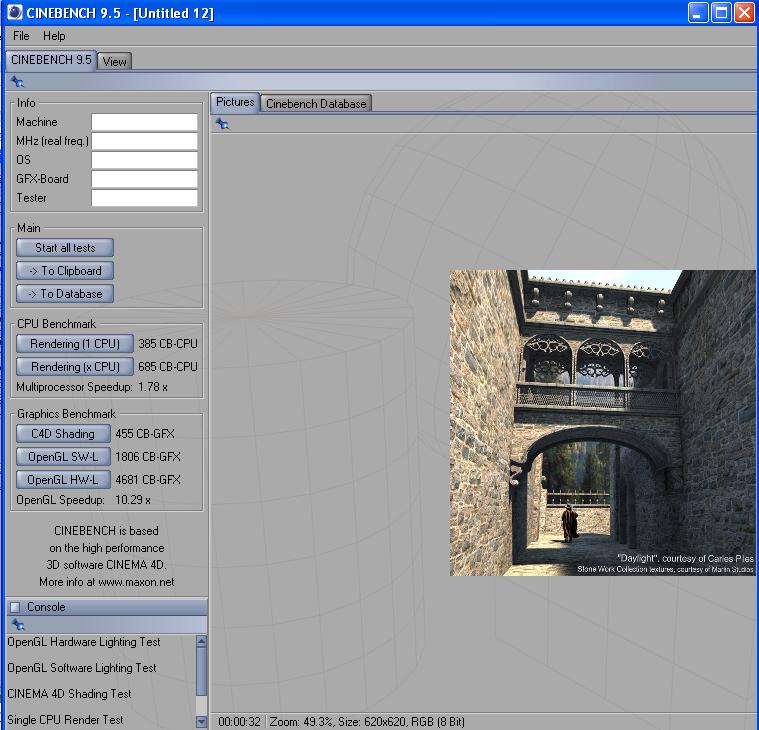Toggle the Console checkbox

click(15, 607)
